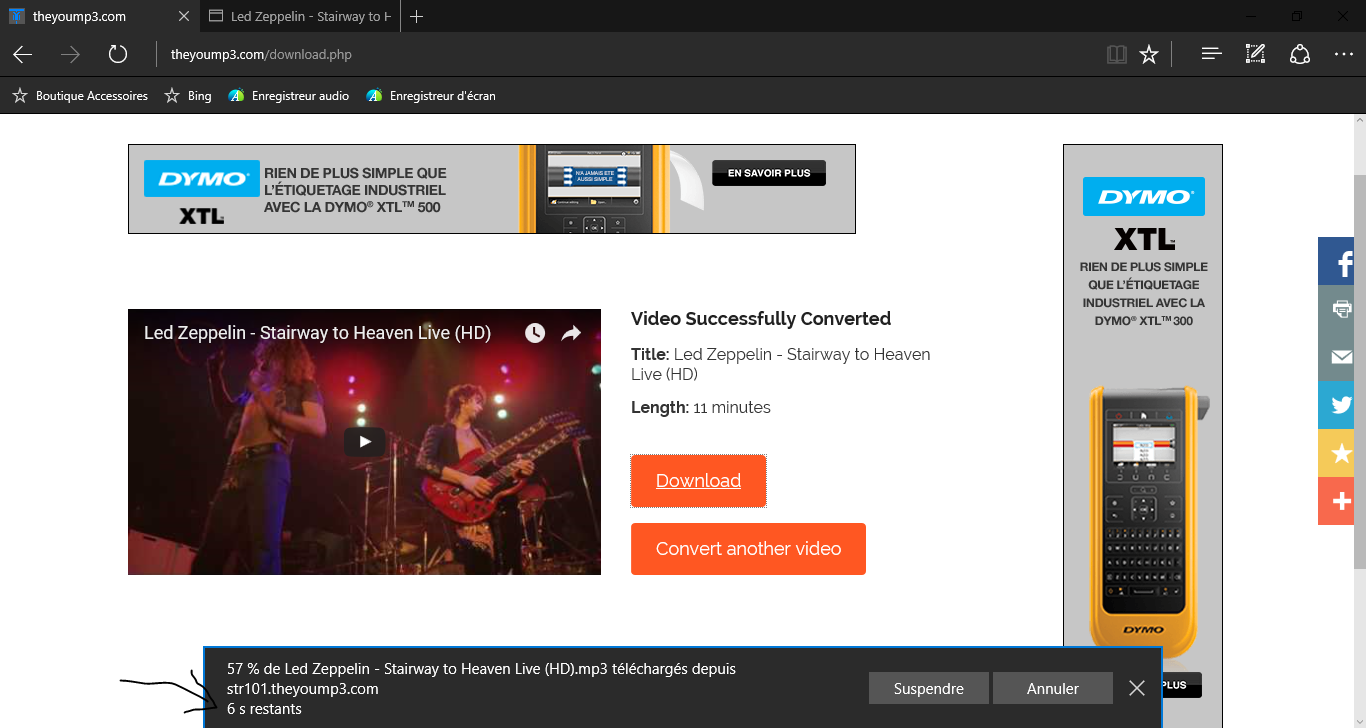
Task: Click the video share arrow icon
Action: tap(571, 333)
